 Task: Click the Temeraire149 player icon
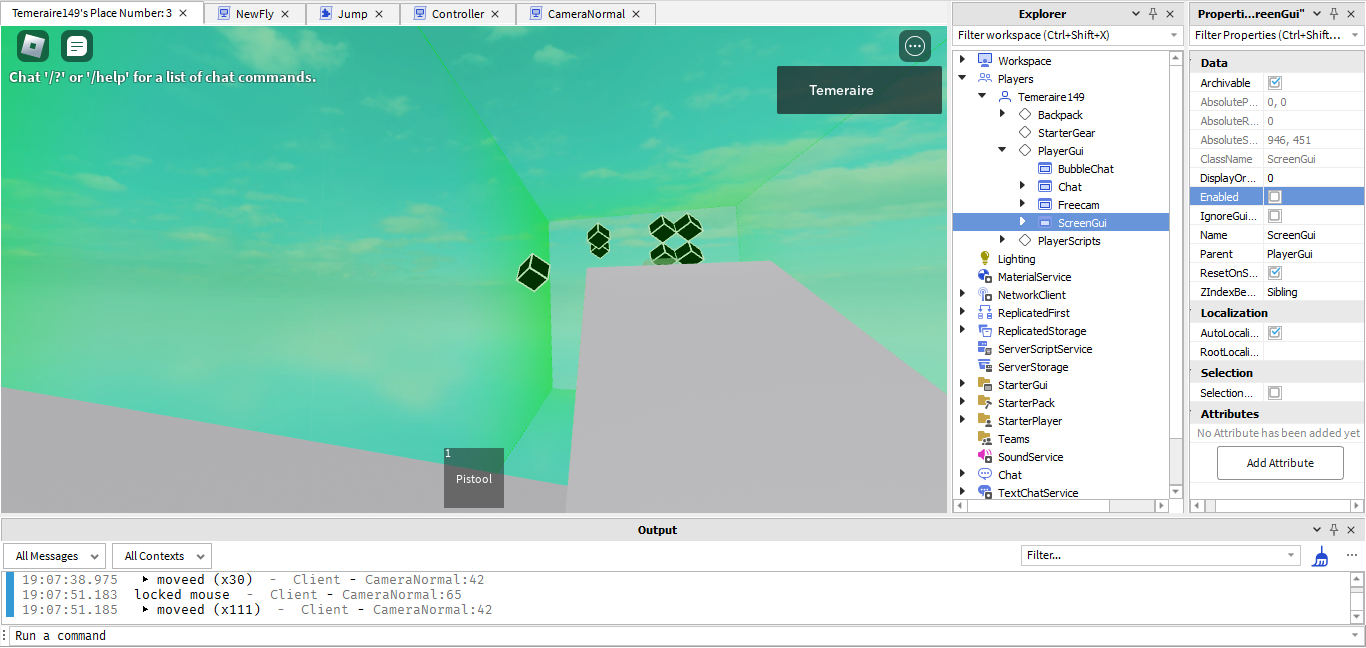click(1005, 97)
